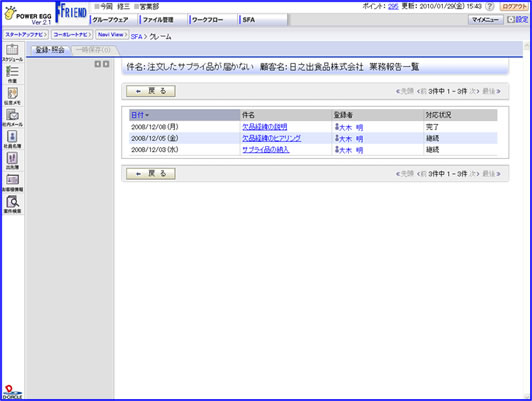Open the 欠品経緯のヒアリング report link
The height and width of the screenshot is (401, 532).
271,138
